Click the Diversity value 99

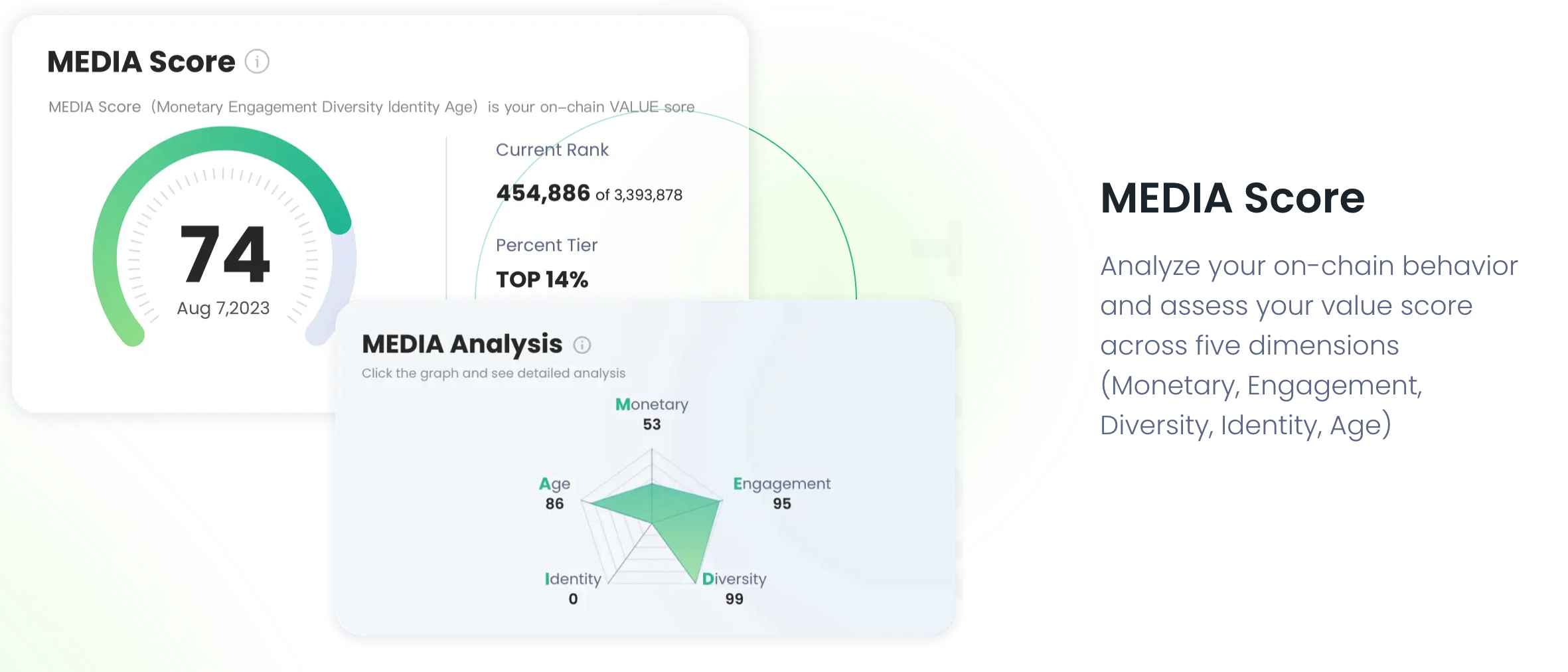[734, 599]
